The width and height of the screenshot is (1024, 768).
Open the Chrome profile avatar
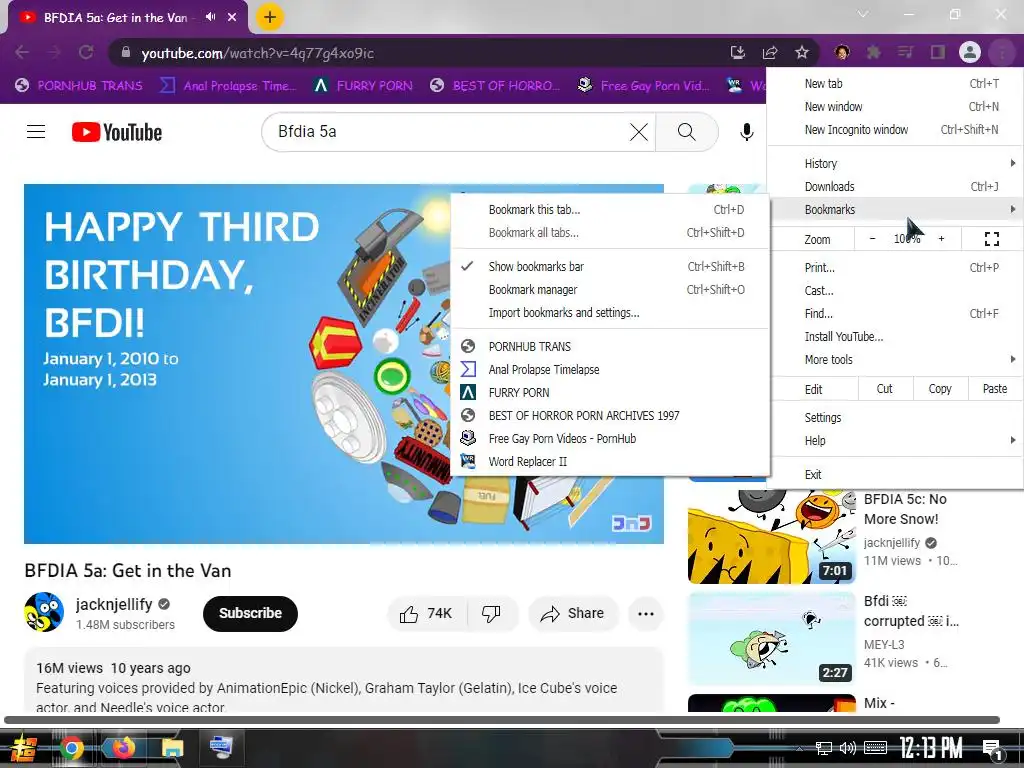[x=970, y=52]
